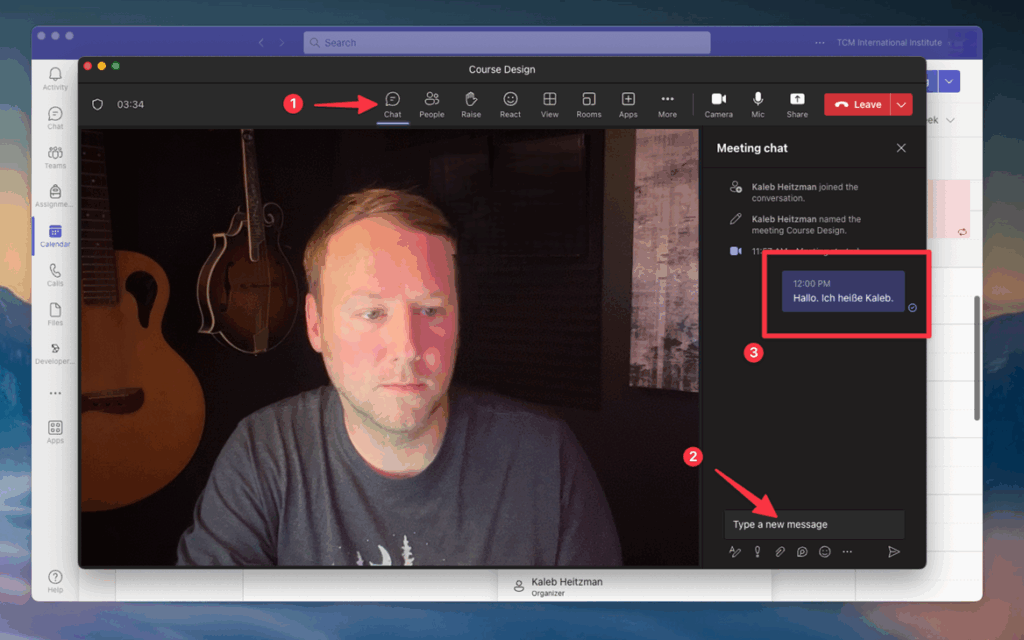Open Rooms in the meeting toolbar

(x=589, y=104)
